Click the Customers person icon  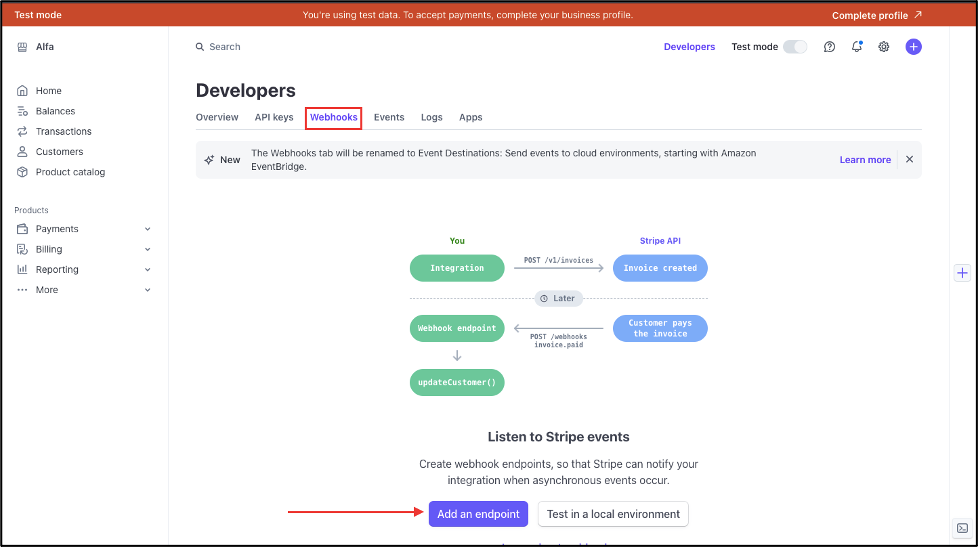tap(22, 152)
